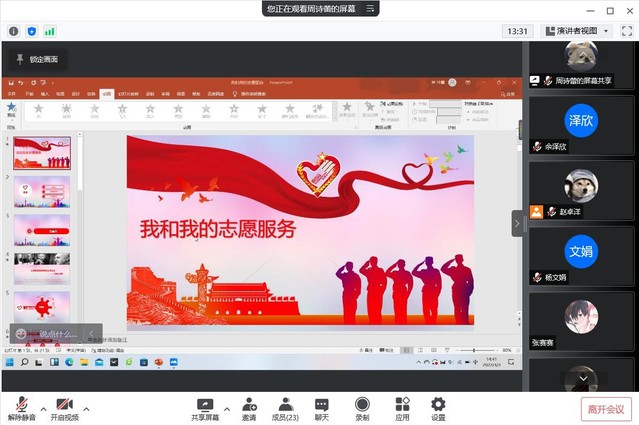639x425 pixels.
Task: Select 余泽欣 participant tile
Action: (581, 126)
